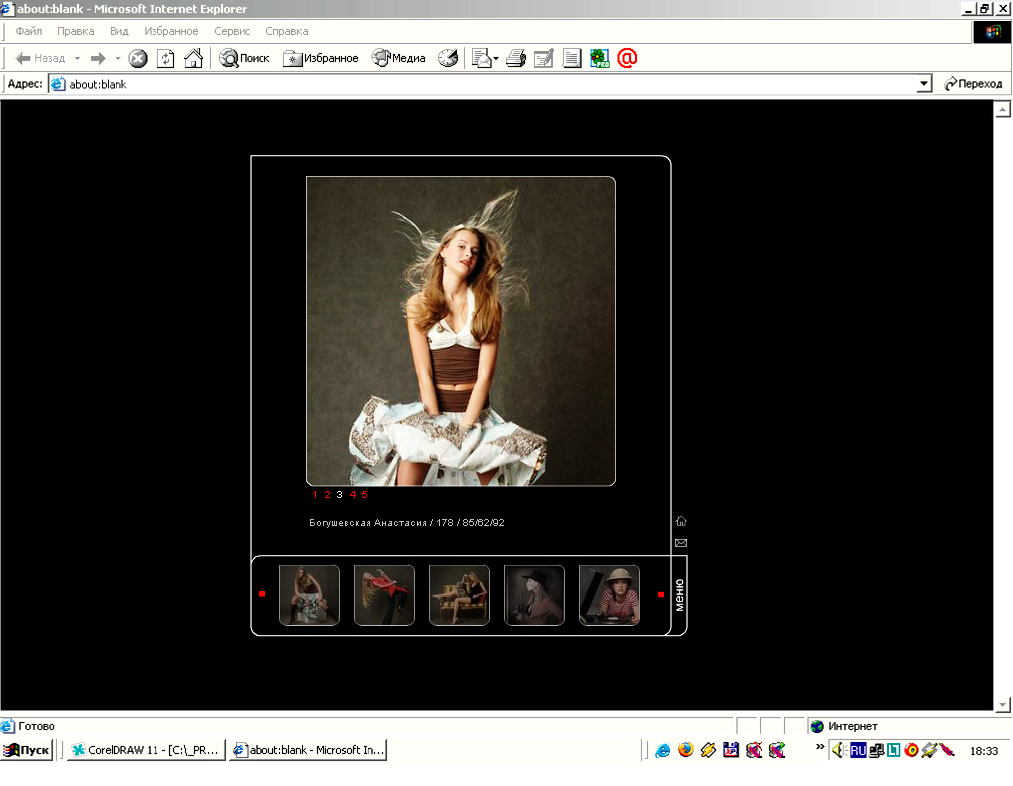
Task: Click the envelope mail icon on page
Action: click(681, 543)
